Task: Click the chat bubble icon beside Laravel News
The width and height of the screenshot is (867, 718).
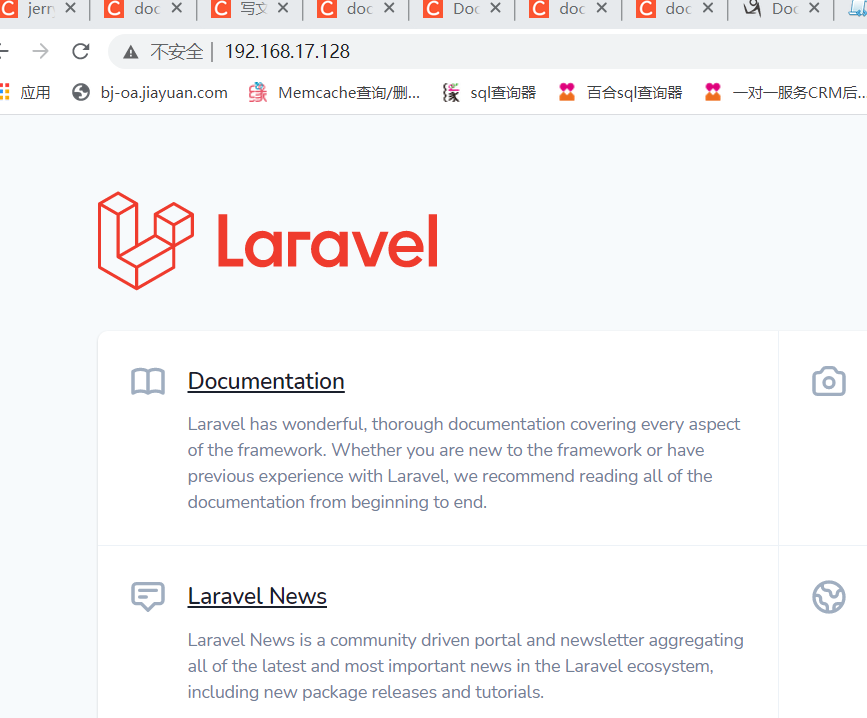Action: point(148,596)
